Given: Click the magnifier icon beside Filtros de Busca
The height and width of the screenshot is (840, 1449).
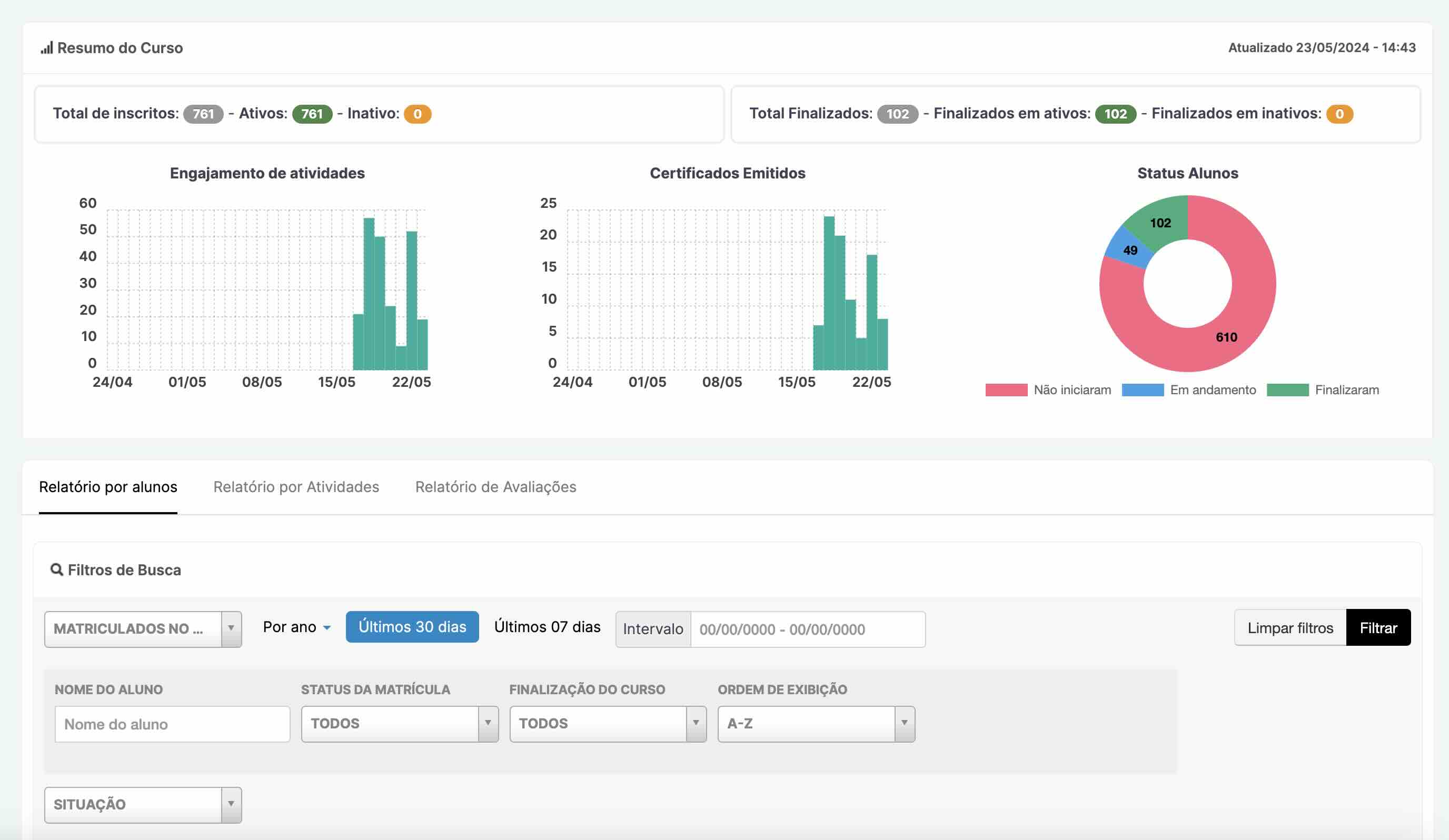Looking at the screenshot, I should pyautogui.click(x=56, y=570).
